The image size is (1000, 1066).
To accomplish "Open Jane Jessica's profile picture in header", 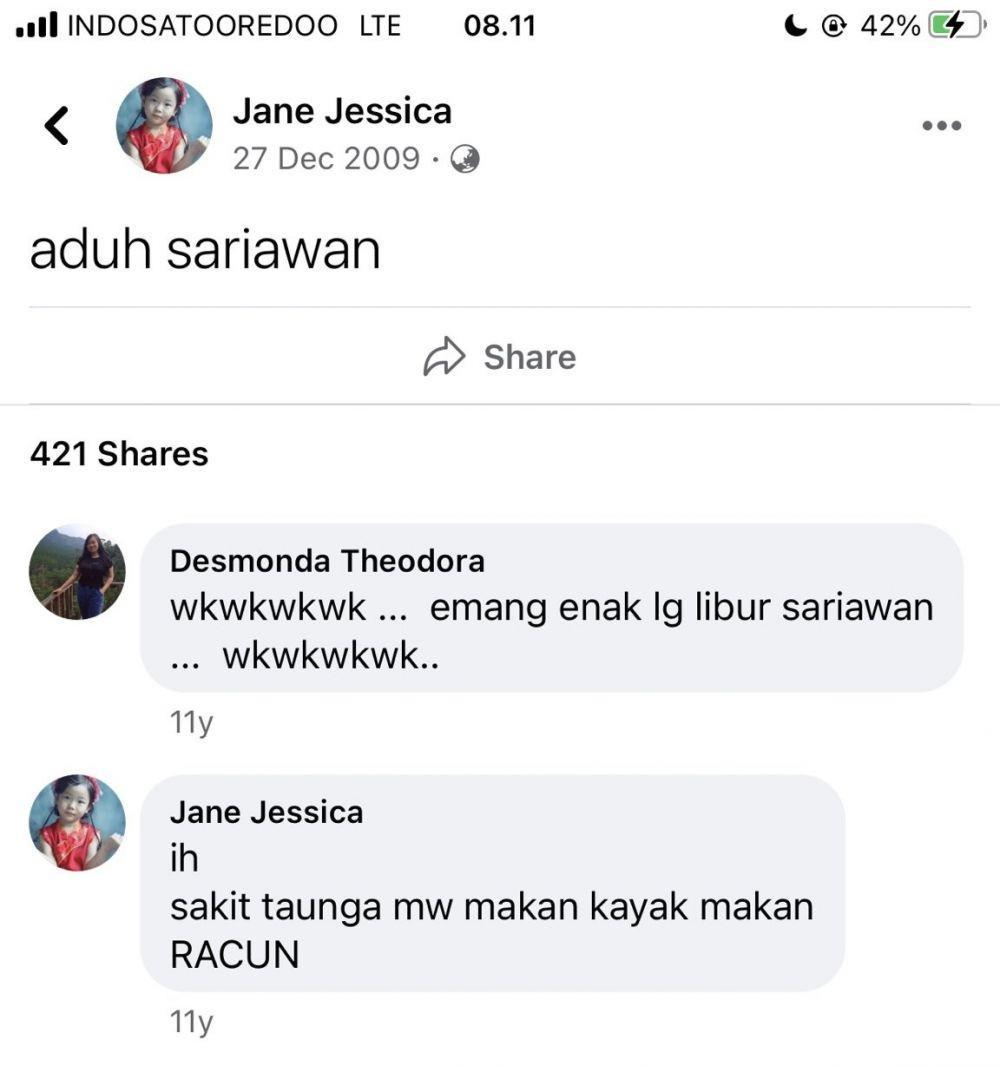I will [164, 125].
